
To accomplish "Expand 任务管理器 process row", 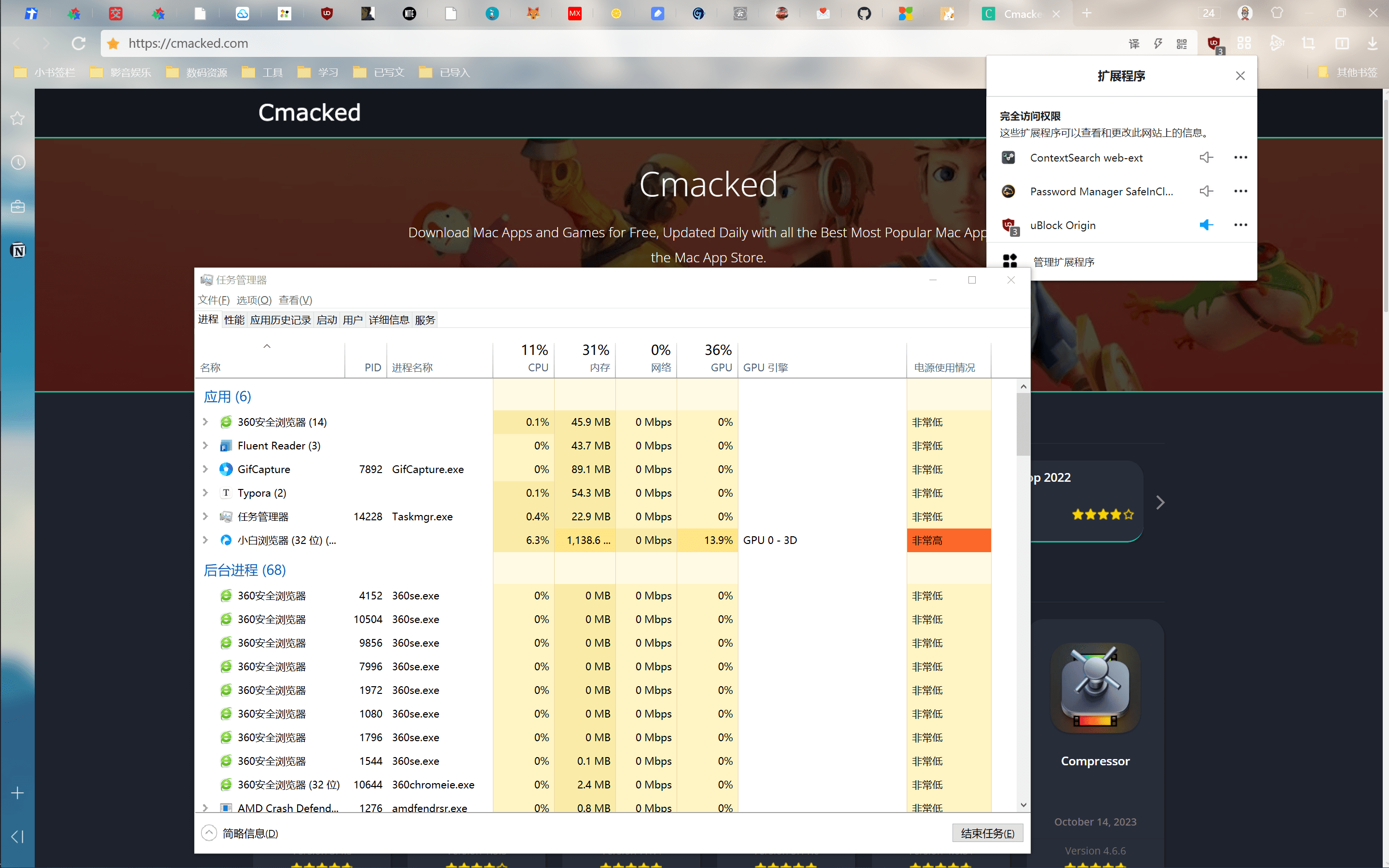I will (x=205, y=516).
